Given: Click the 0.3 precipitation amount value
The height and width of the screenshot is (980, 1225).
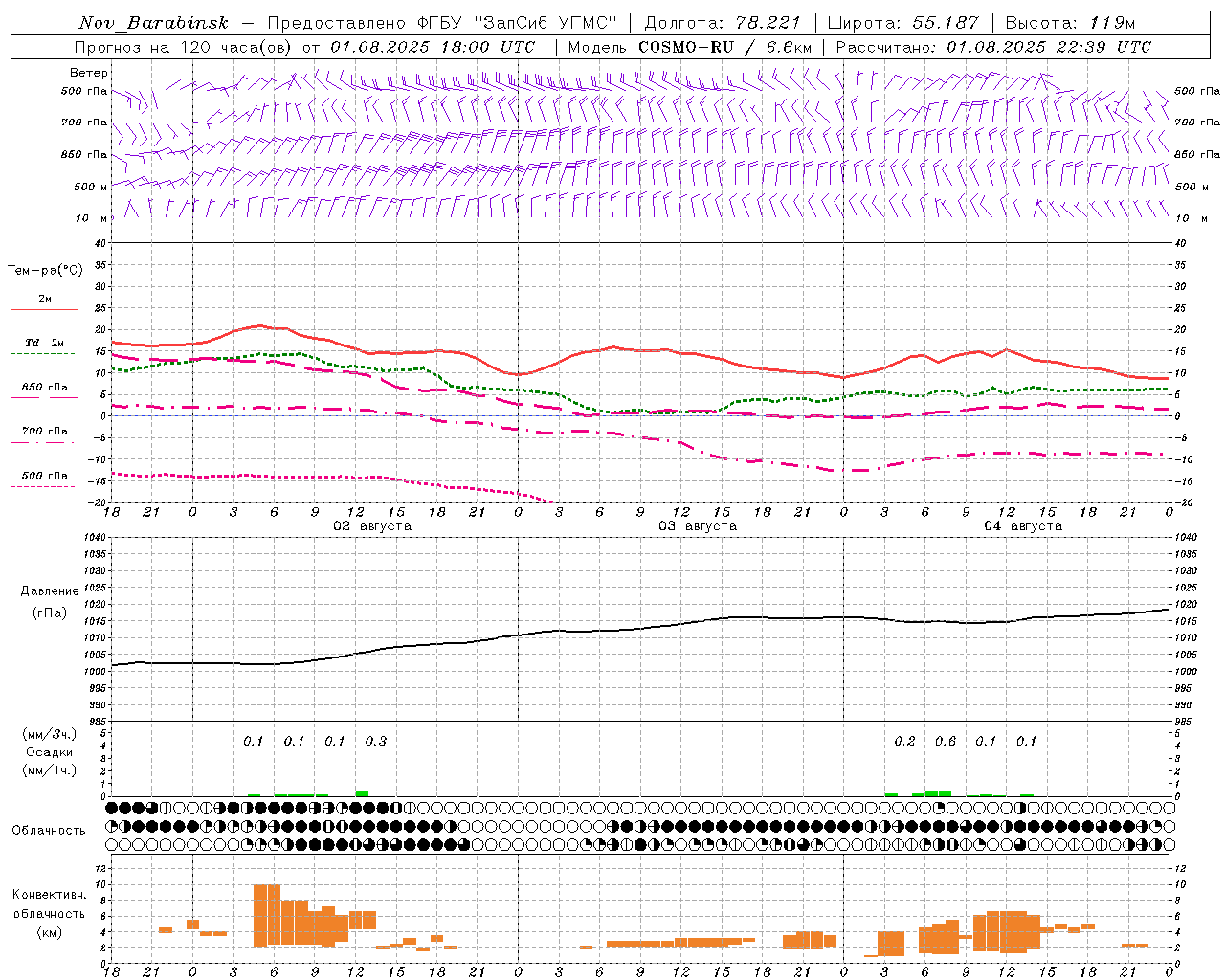Looking at the screenshot, I should coord(376,741).
